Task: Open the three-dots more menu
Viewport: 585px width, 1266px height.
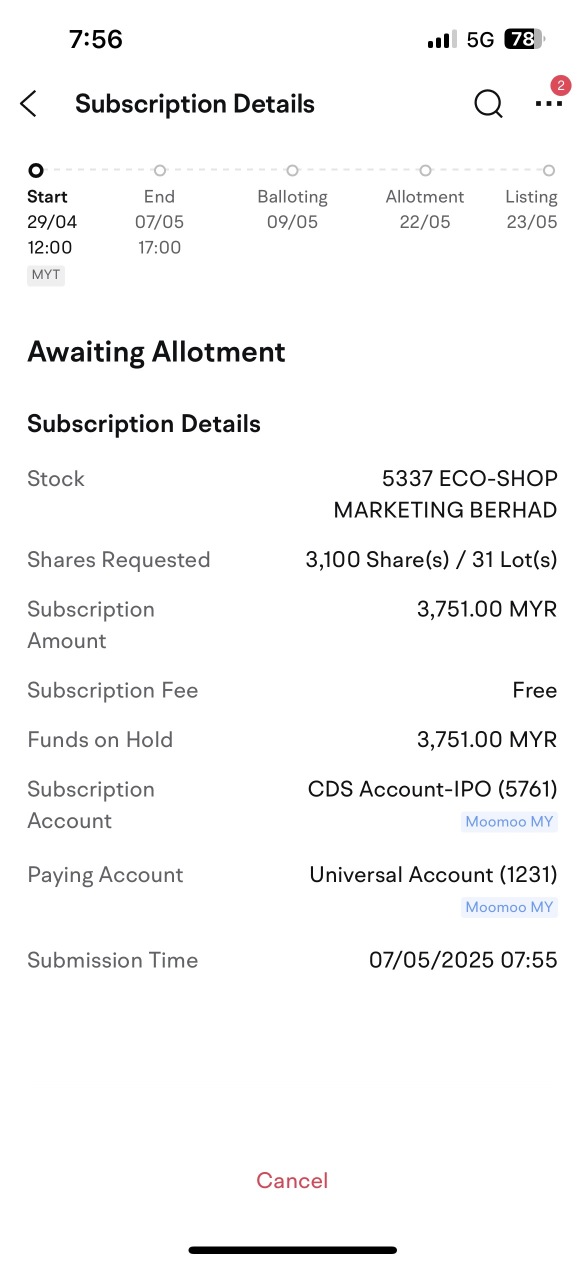Action: click(x=548, y=104)
